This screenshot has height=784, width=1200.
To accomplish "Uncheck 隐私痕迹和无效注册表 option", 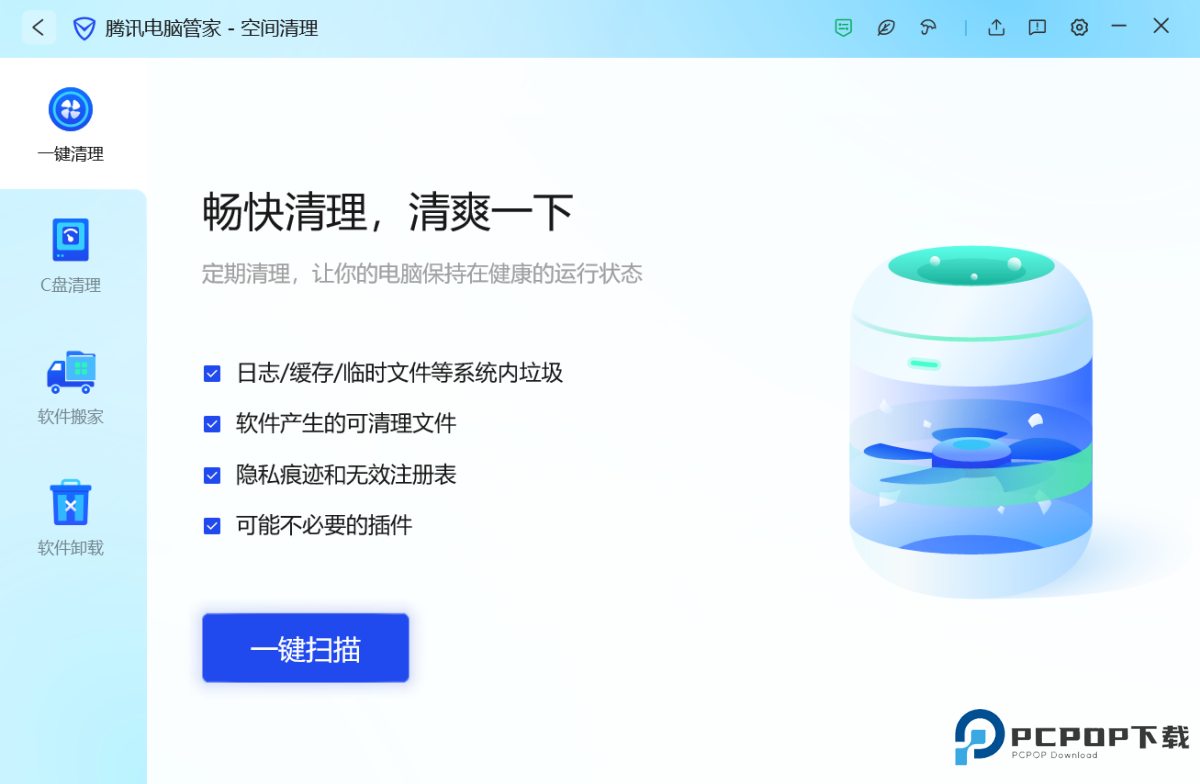I will point(212,475).
